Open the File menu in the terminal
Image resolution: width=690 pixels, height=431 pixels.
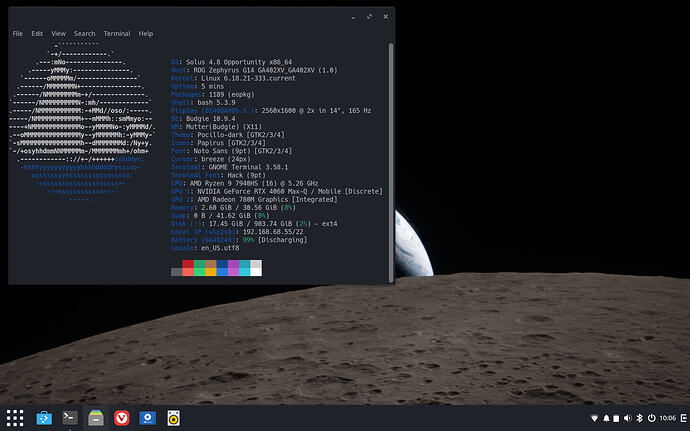tap(18, 33)
